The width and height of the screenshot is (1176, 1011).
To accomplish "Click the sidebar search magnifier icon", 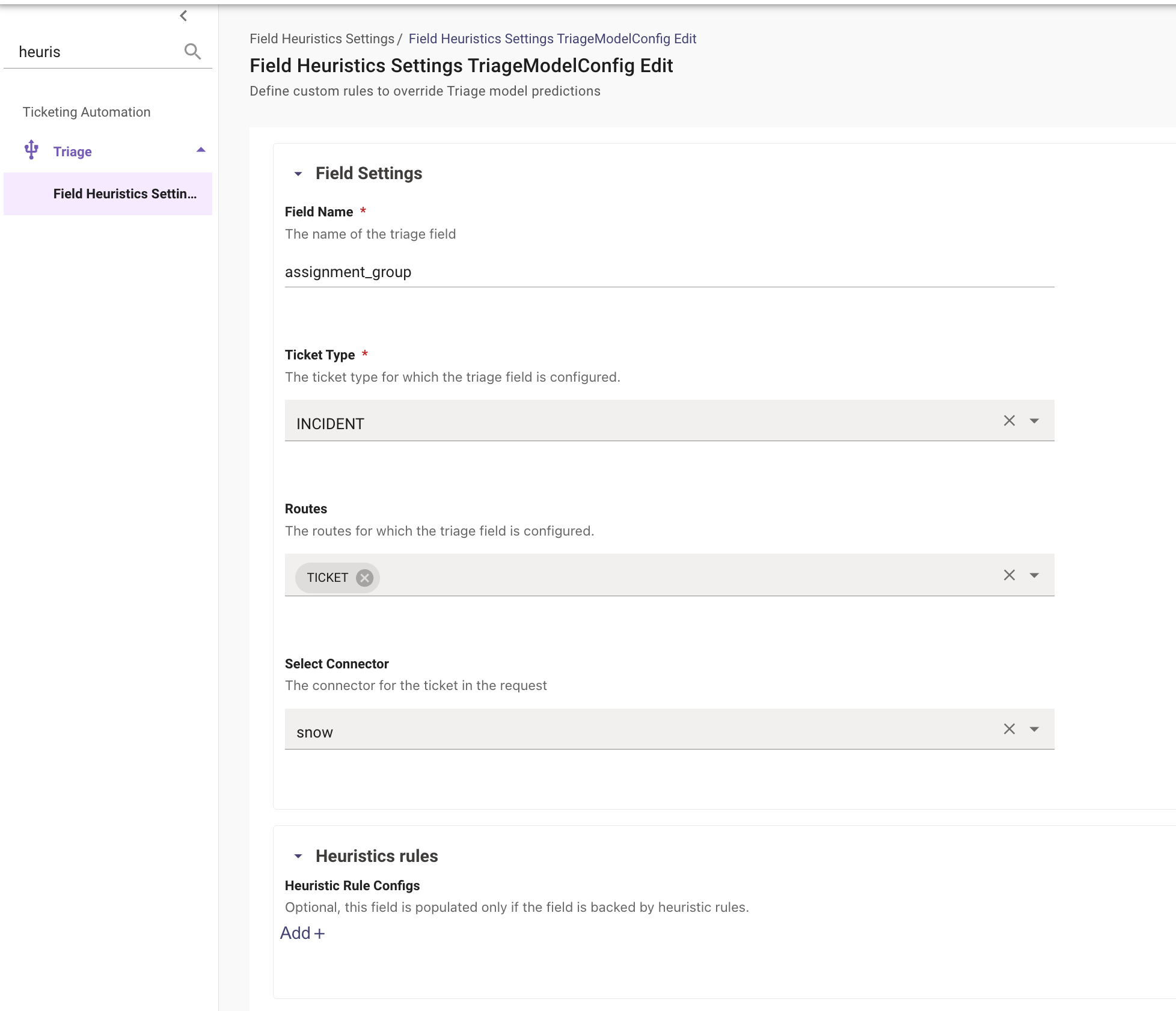I will (x=192, y=52).
